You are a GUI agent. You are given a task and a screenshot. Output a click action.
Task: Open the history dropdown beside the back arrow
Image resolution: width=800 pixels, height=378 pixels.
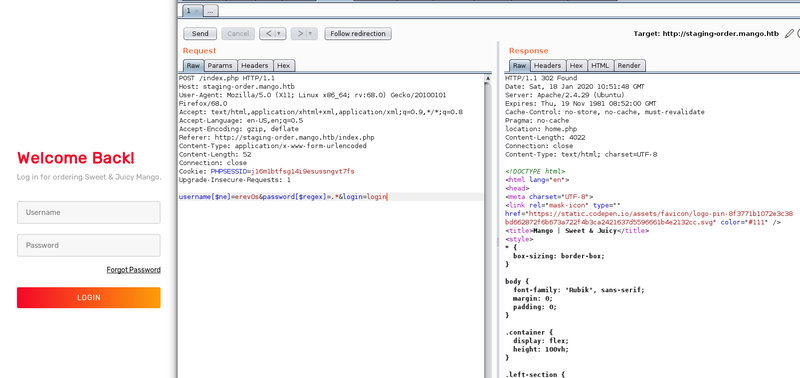[280, 34]
